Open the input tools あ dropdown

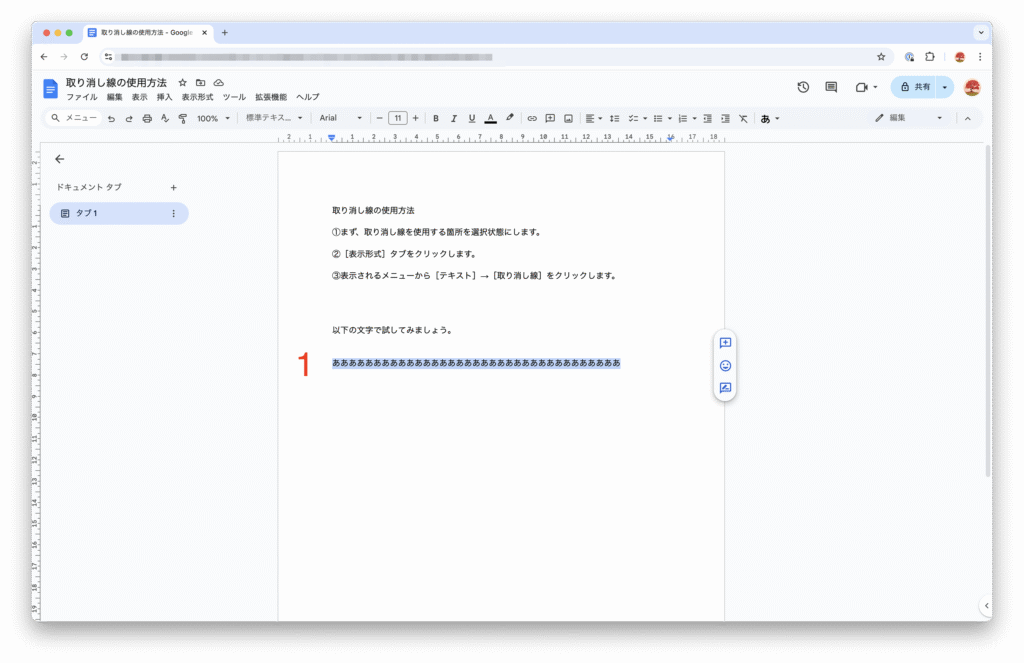[x=769, y=118]
